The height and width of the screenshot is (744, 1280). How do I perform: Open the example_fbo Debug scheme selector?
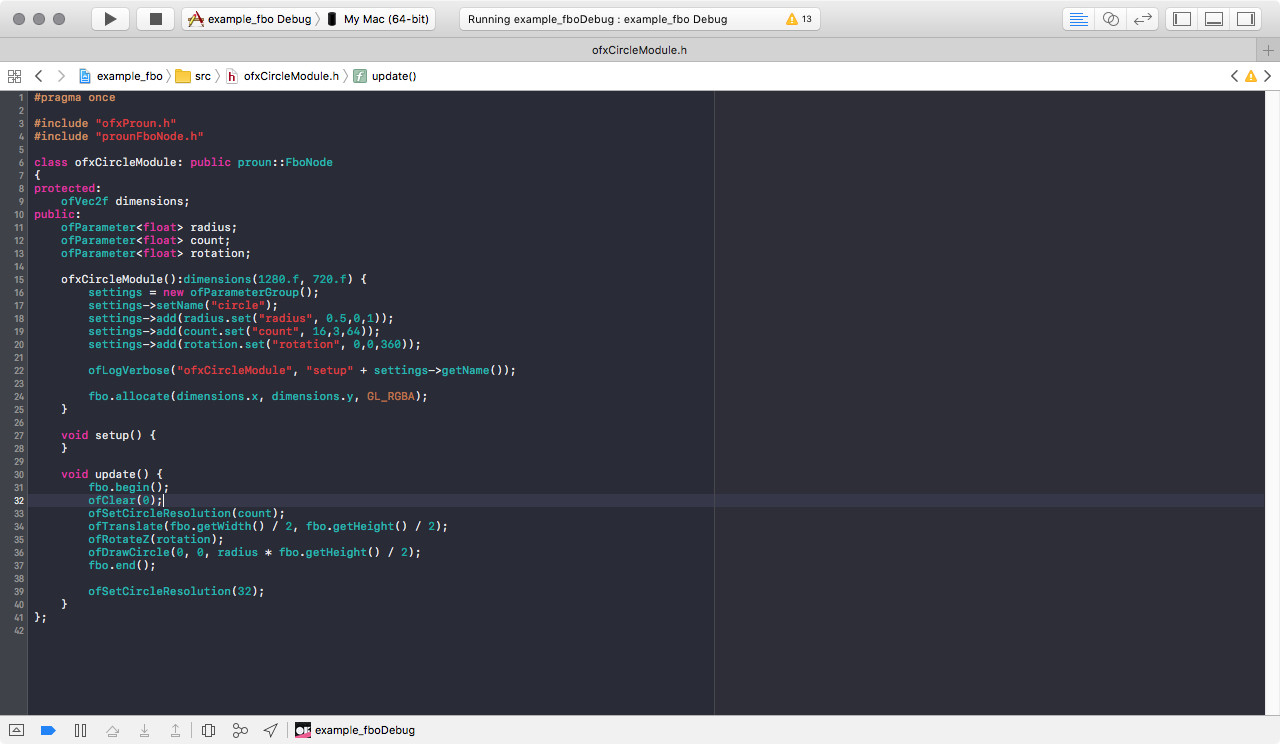click(250, 19)
